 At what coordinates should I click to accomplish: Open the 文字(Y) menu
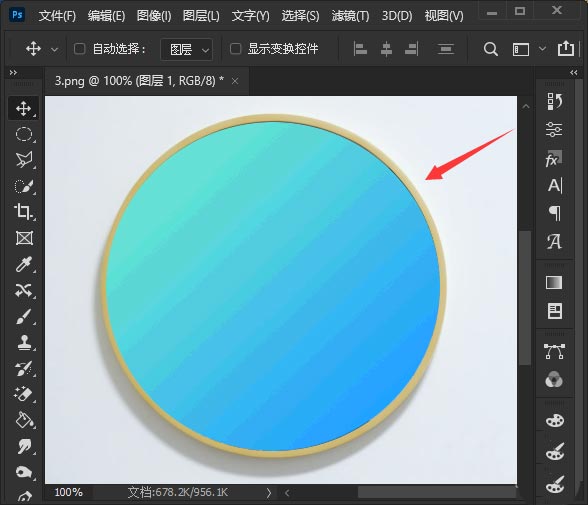[x=250, y=16]
